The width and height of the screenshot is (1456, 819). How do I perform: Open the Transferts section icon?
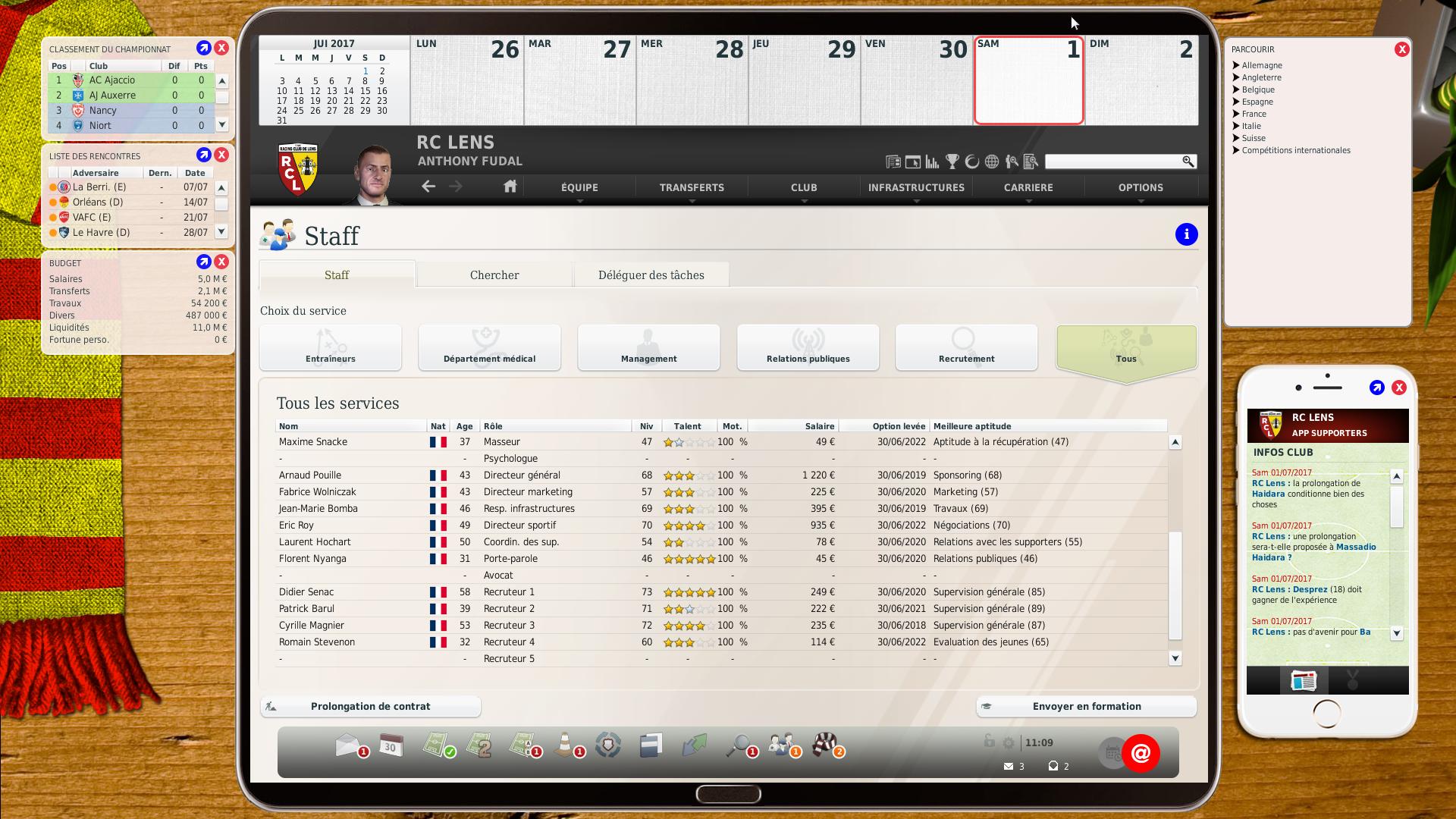tap(691, 187)
